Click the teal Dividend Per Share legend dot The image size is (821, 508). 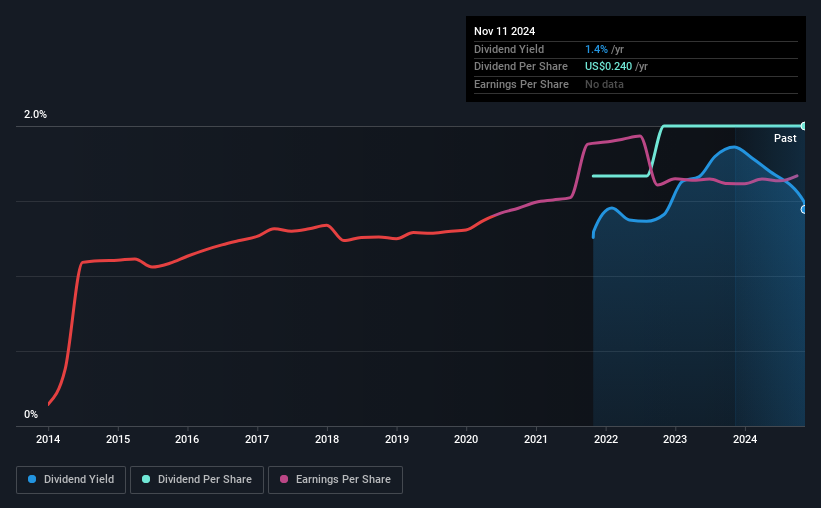click(x=146, y=479)
